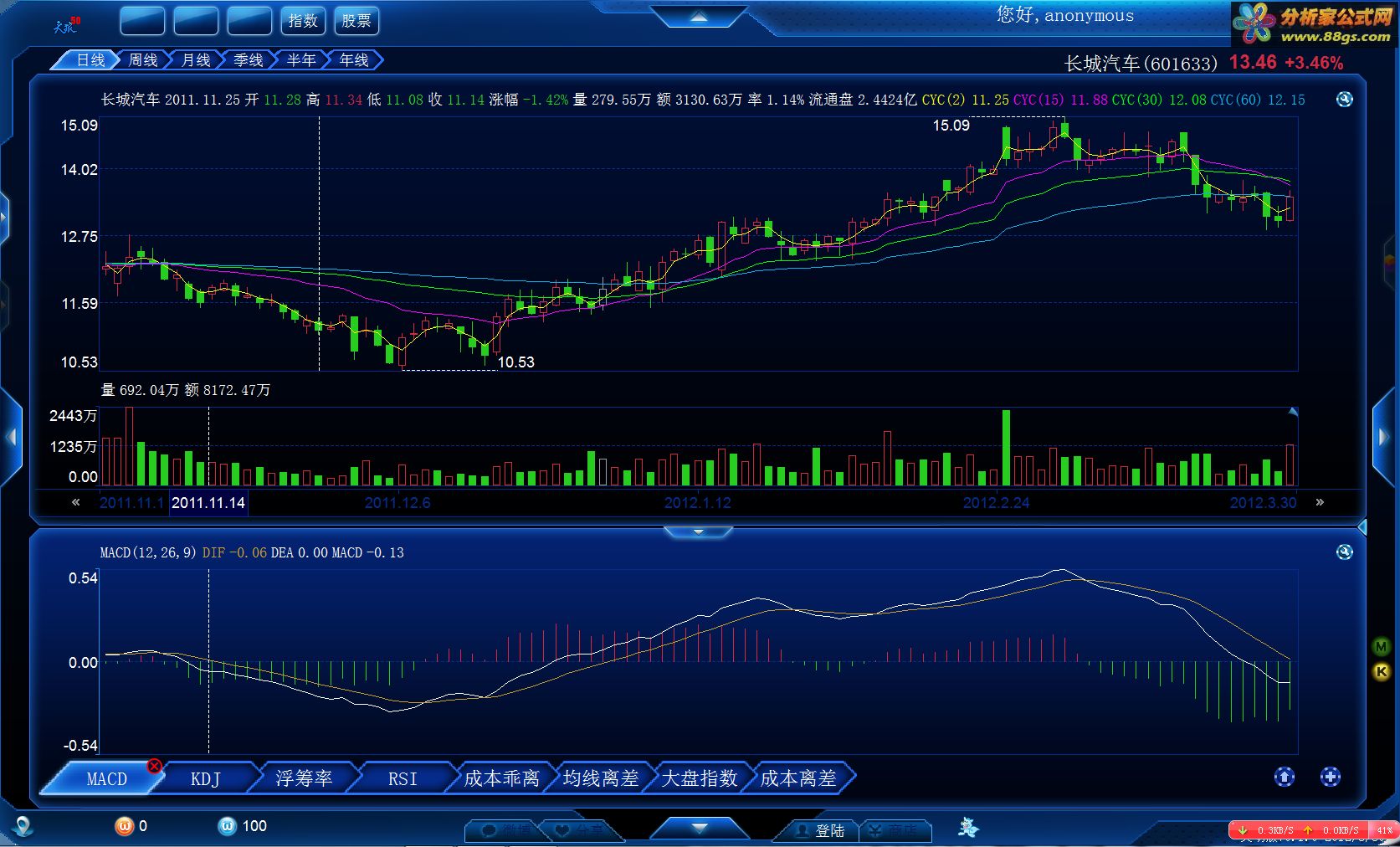Click the left edge collapsed side tab
The width and height of the screenshot is (1400, 847).
[3, 219]
